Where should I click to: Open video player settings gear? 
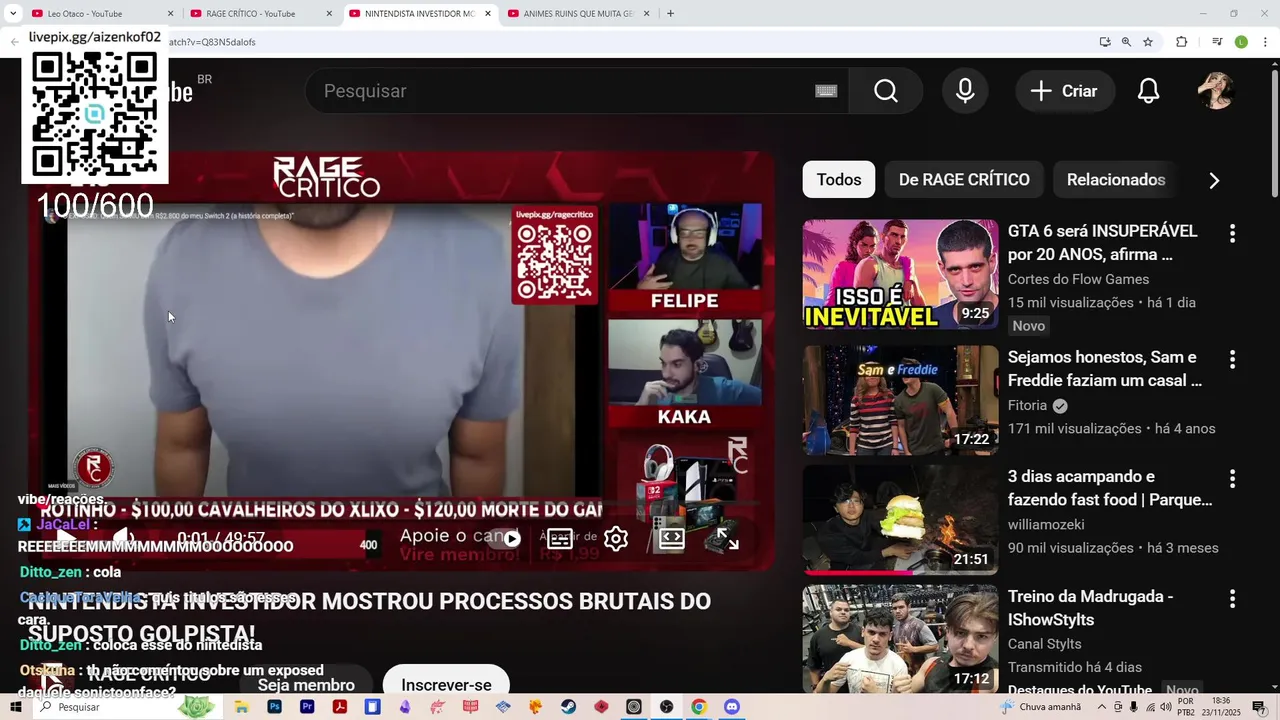coord(616,539)
